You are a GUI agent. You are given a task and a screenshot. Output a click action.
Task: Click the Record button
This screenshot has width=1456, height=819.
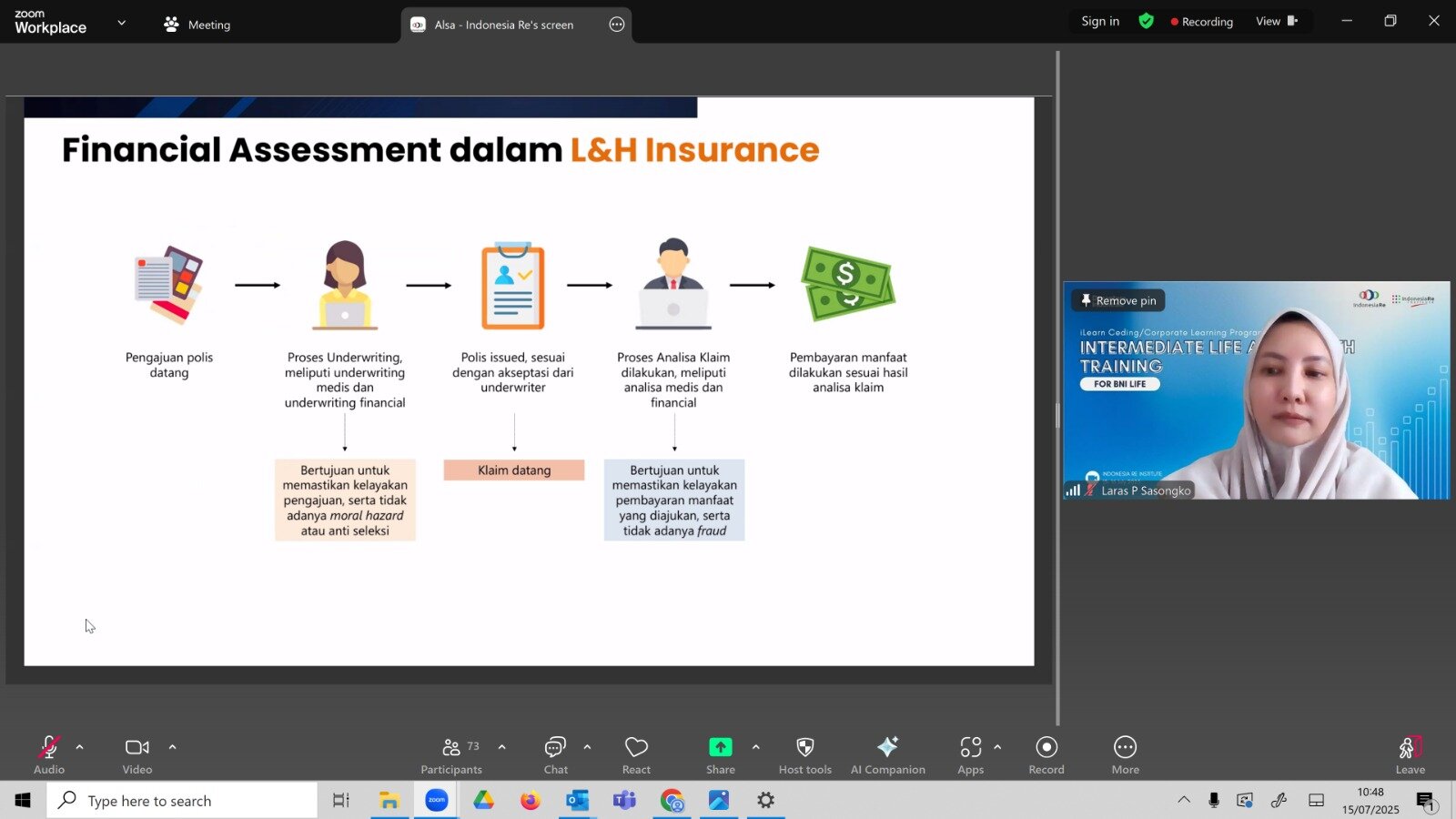point(1046,754)
